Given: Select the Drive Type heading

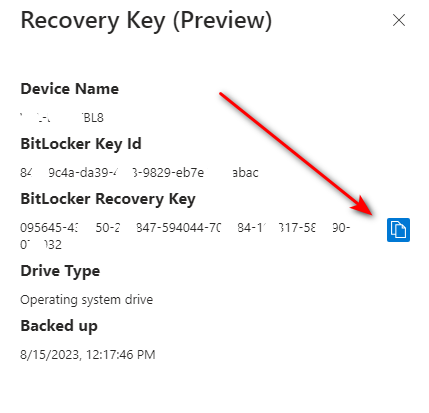Looking at the screenshot, I should click(x=60, y=271).
